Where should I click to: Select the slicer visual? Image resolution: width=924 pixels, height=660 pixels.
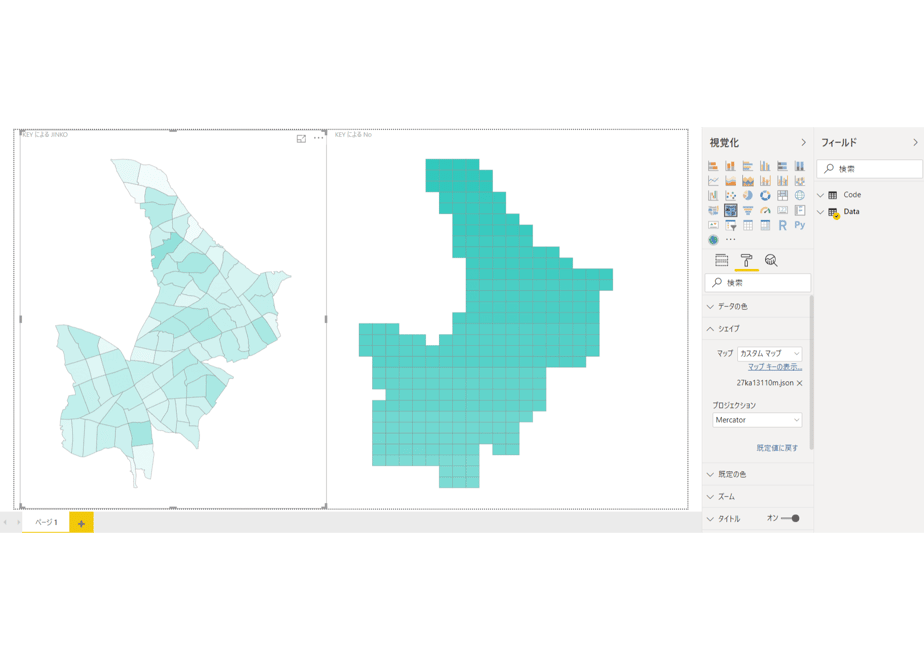coord(730,225)
